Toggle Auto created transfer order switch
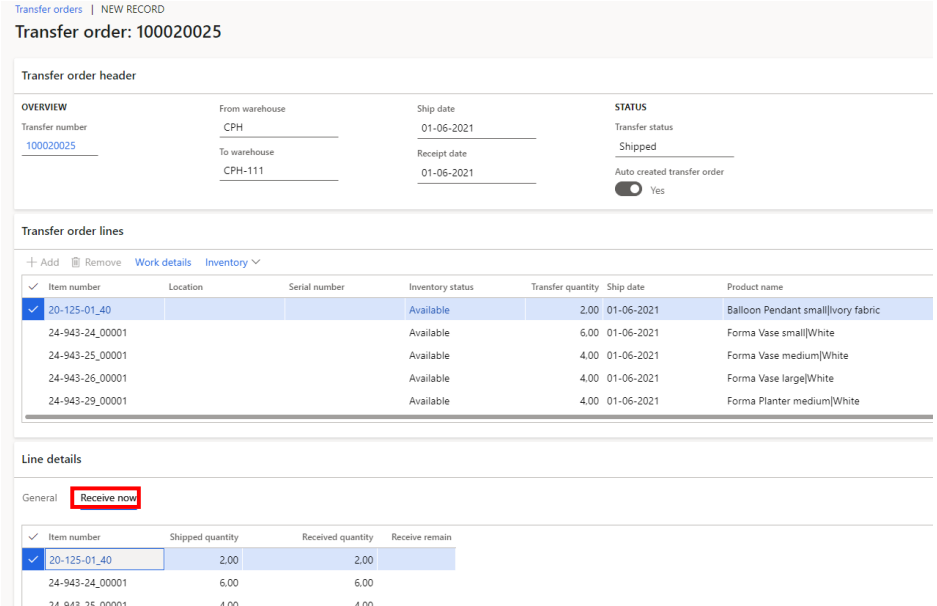 point(628,190)
